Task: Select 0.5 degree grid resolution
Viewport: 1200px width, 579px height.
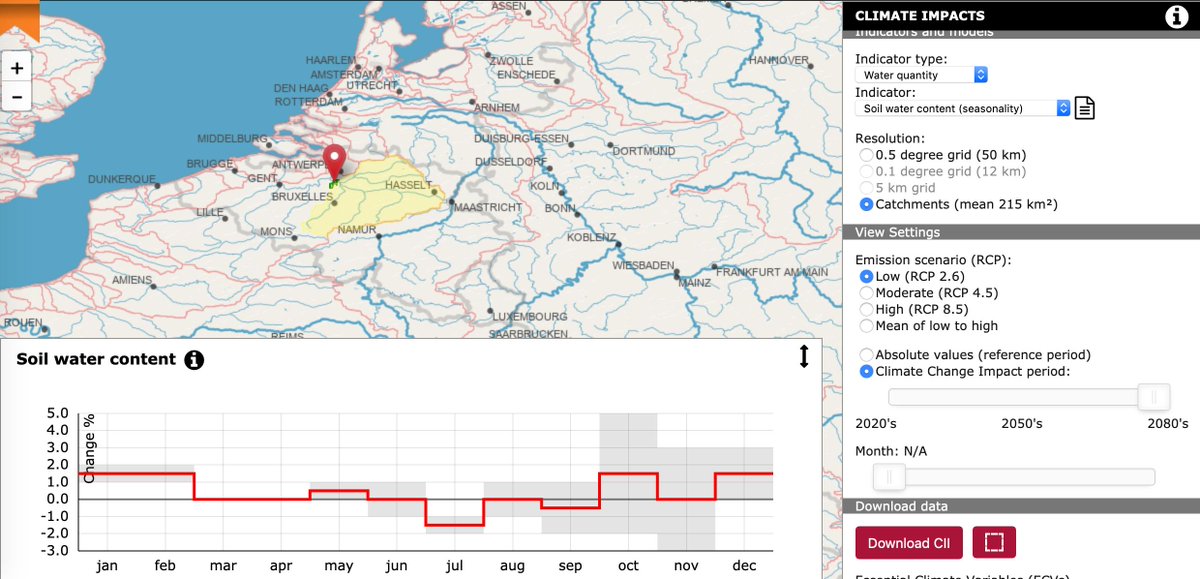Action: point(867,155)
